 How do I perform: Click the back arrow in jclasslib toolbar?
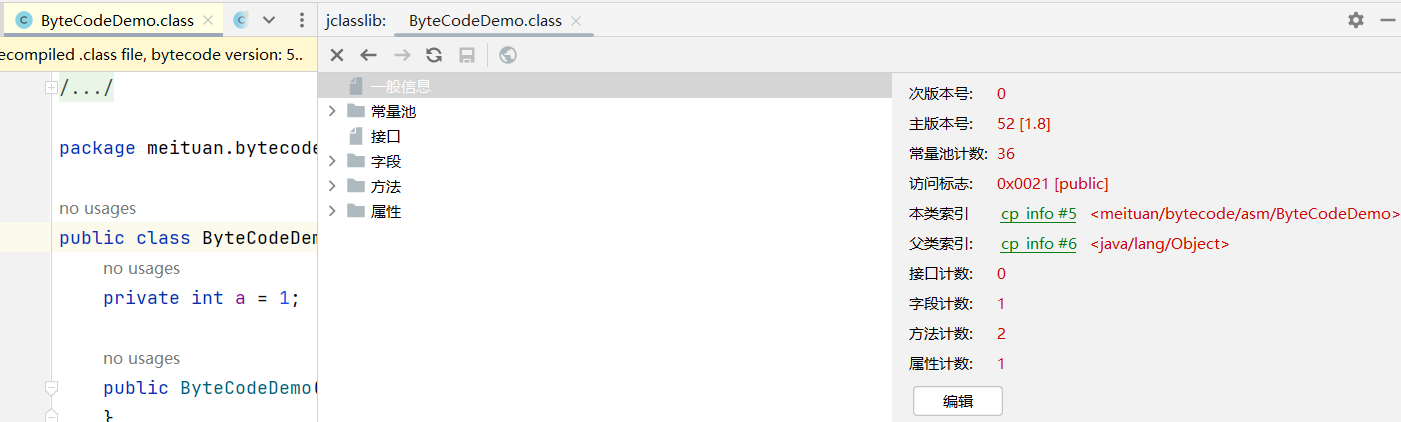pyautogui.click(x=369, y=56)
